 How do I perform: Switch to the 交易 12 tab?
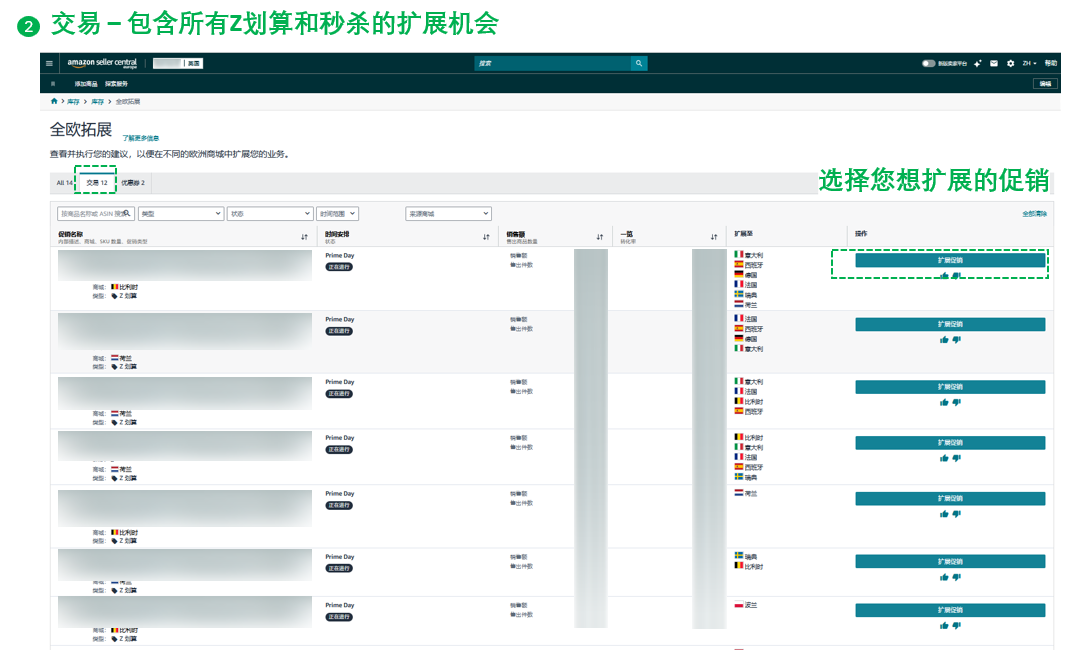[x=96, y=183]
